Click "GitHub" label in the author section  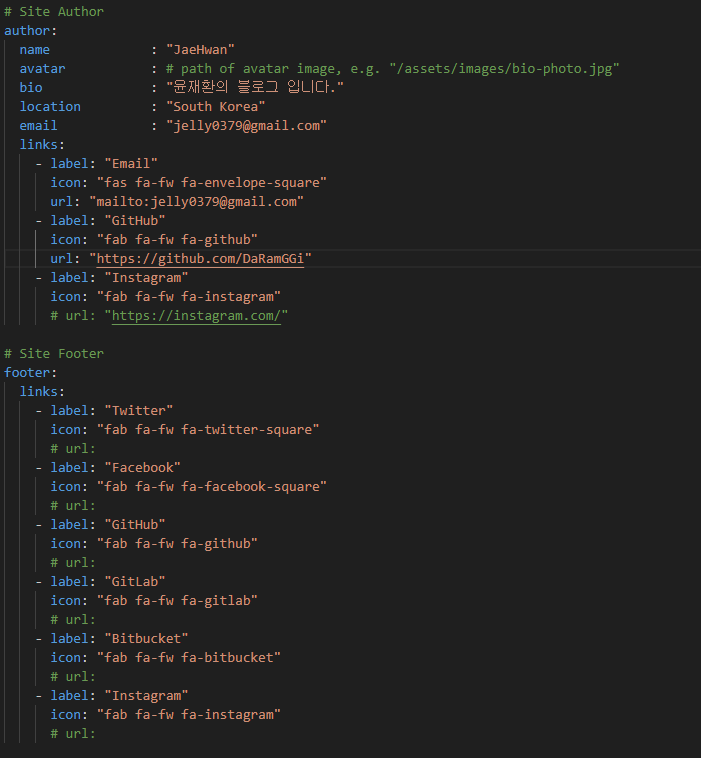click(x=135, y=220)
